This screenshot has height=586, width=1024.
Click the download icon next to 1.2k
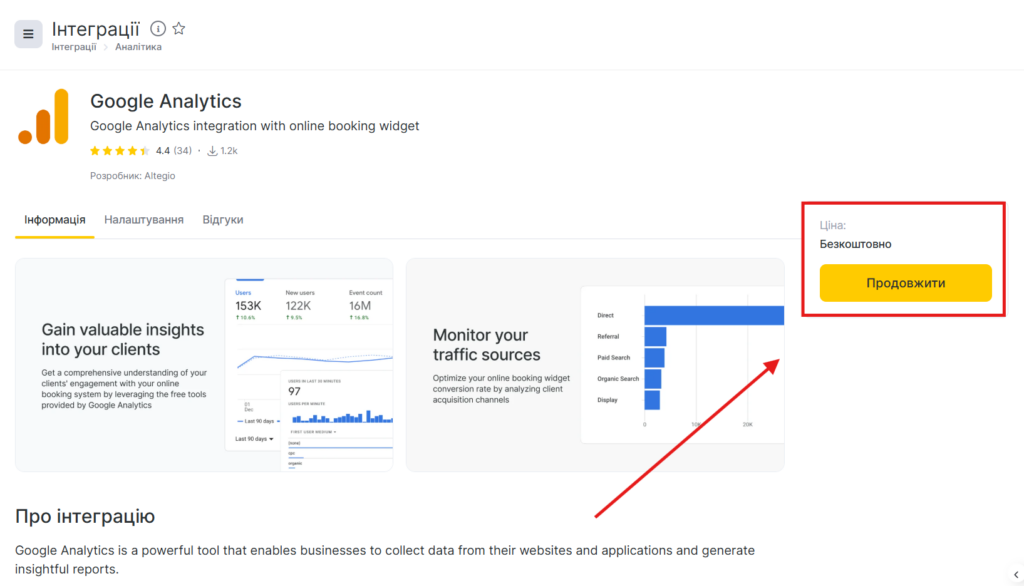(212, 151)
